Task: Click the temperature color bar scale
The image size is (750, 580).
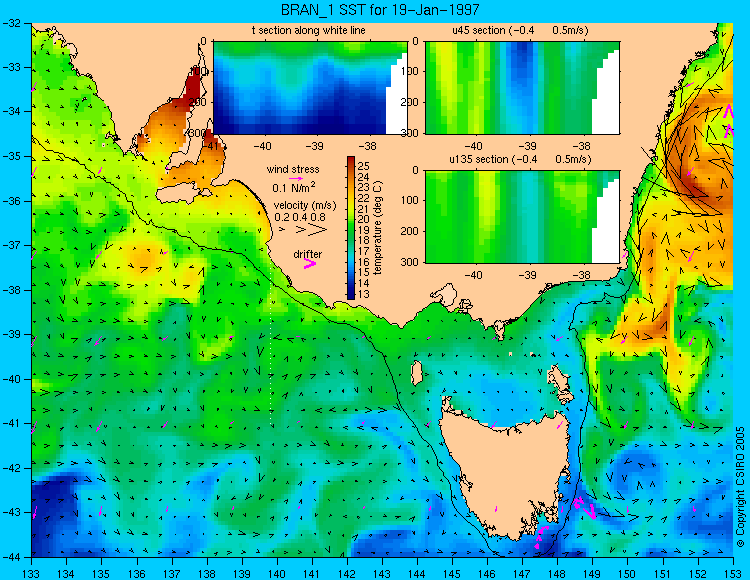Action: coord(351,228)
